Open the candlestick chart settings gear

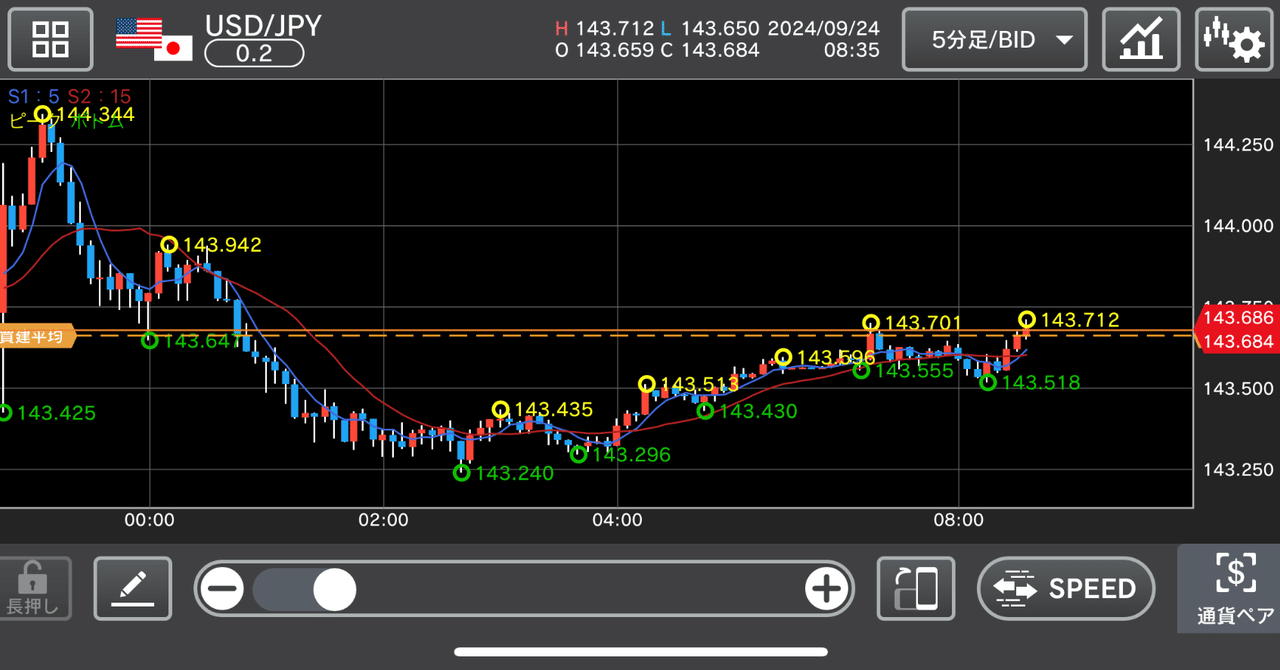pyautogui.click(x=1234, y=39)
